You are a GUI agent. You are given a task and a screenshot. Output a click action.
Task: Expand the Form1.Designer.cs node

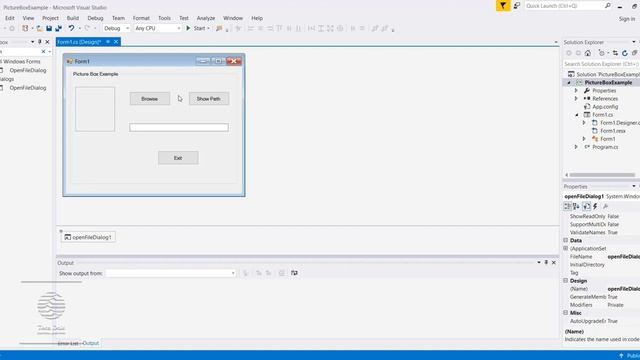[584, 123]
